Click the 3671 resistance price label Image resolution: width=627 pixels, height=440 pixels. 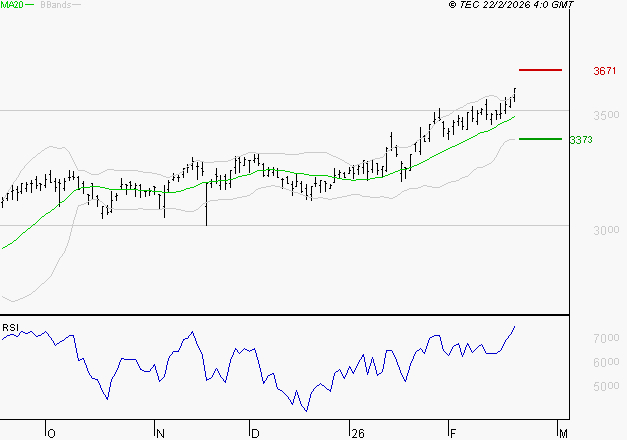(x=604, y=71)
